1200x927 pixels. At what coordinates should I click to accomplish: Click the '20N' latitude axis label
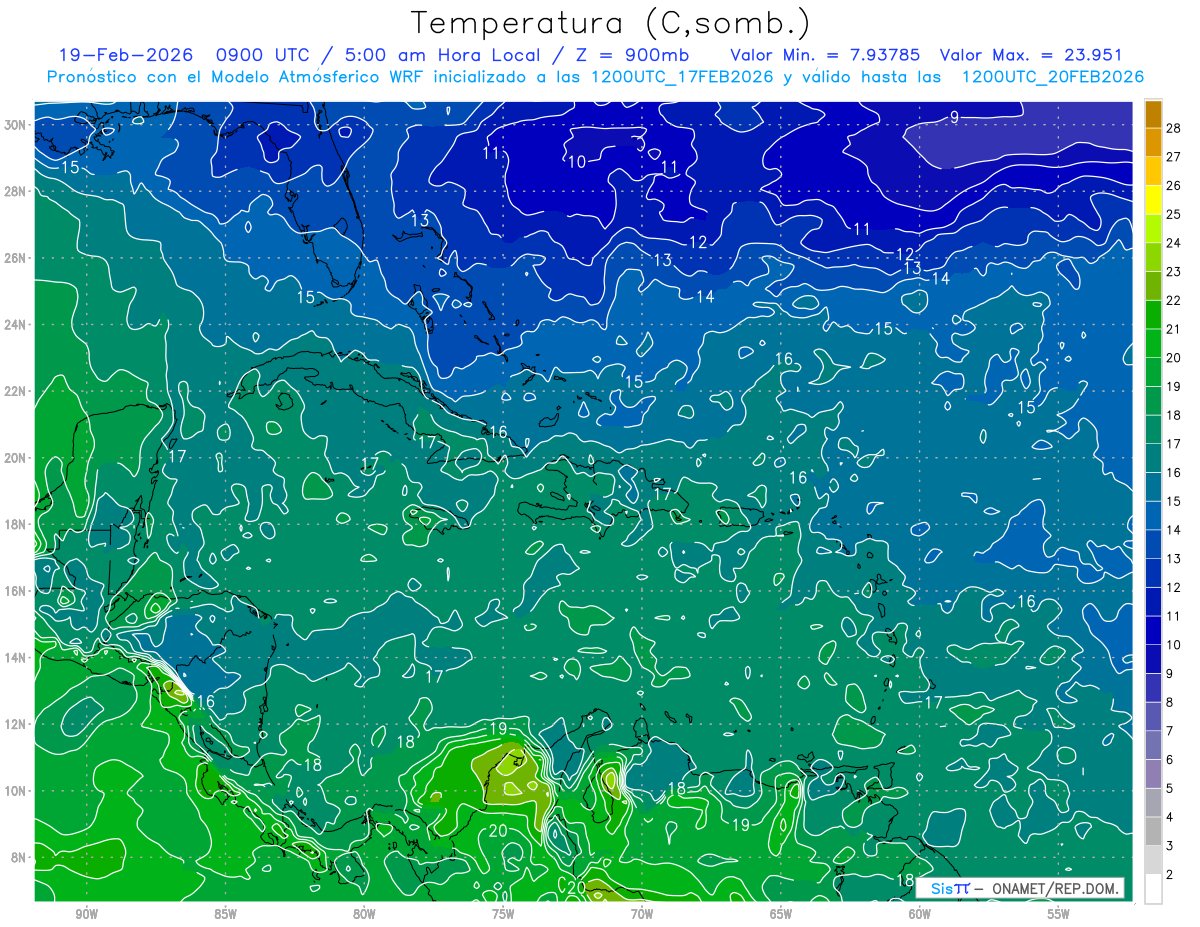[x=15, y=457]
